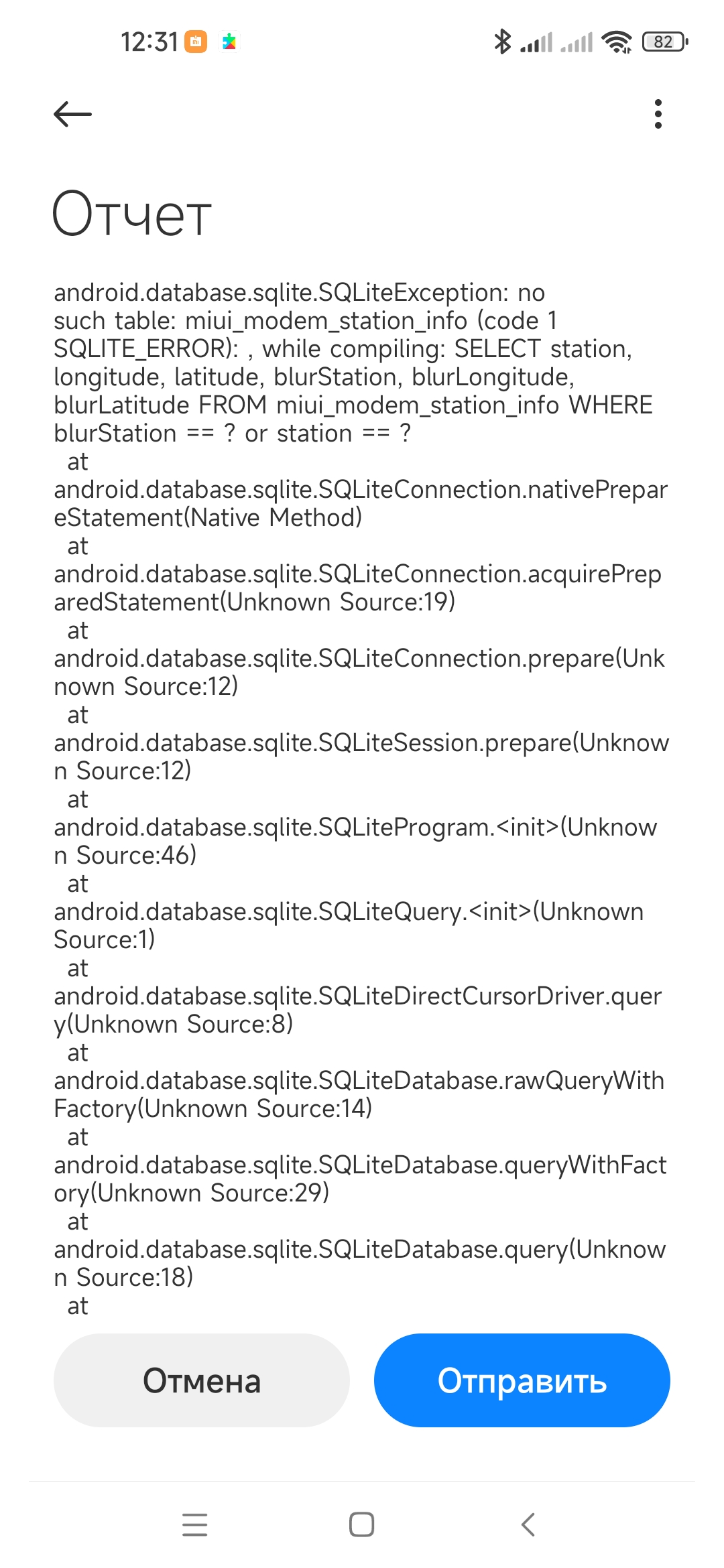724x1568 pixels.
Task: Tap the 12:31 clock in status bar
Action: 149,42
